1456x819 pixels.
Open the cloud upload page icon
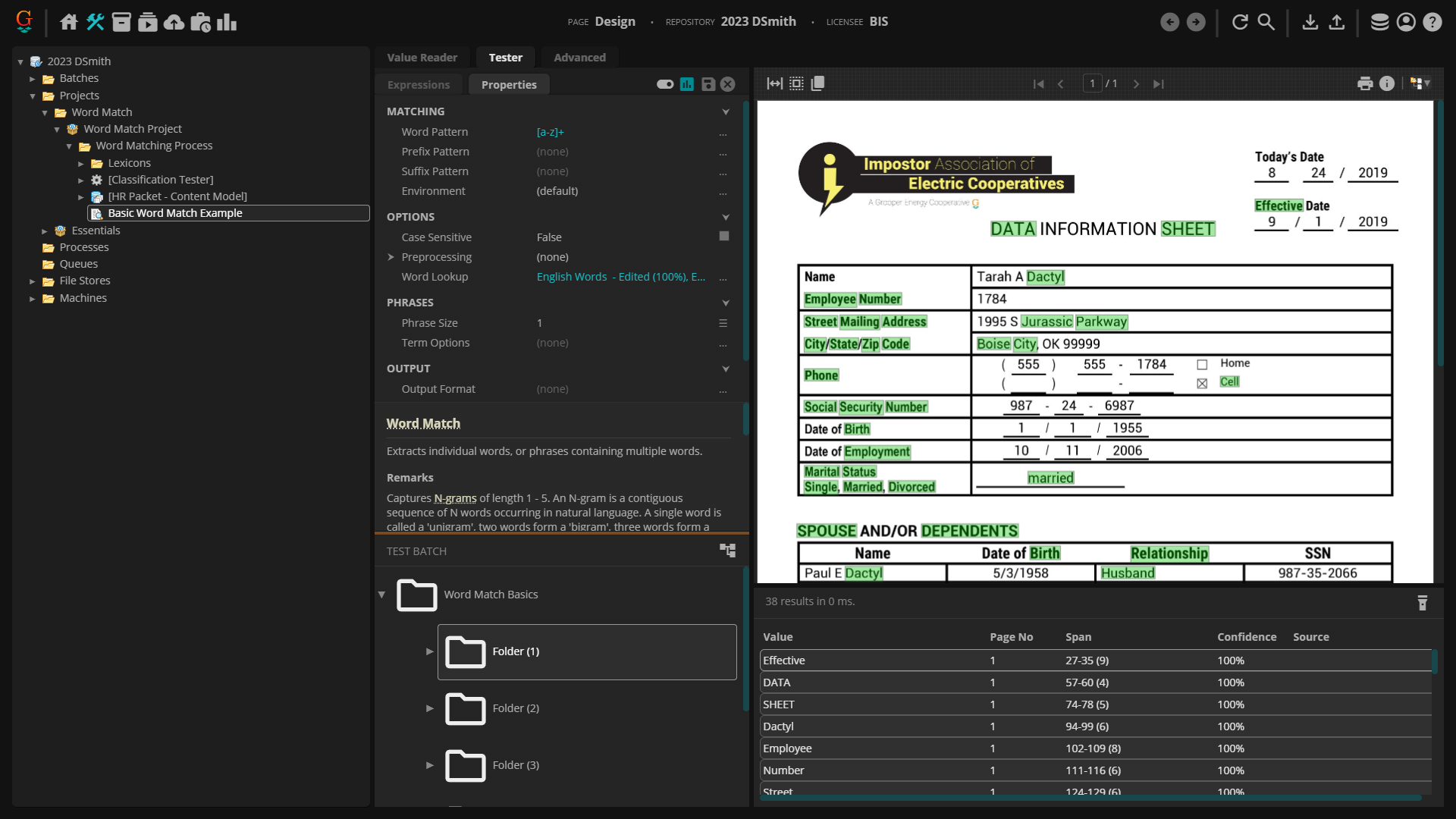[x=174, y=22]
